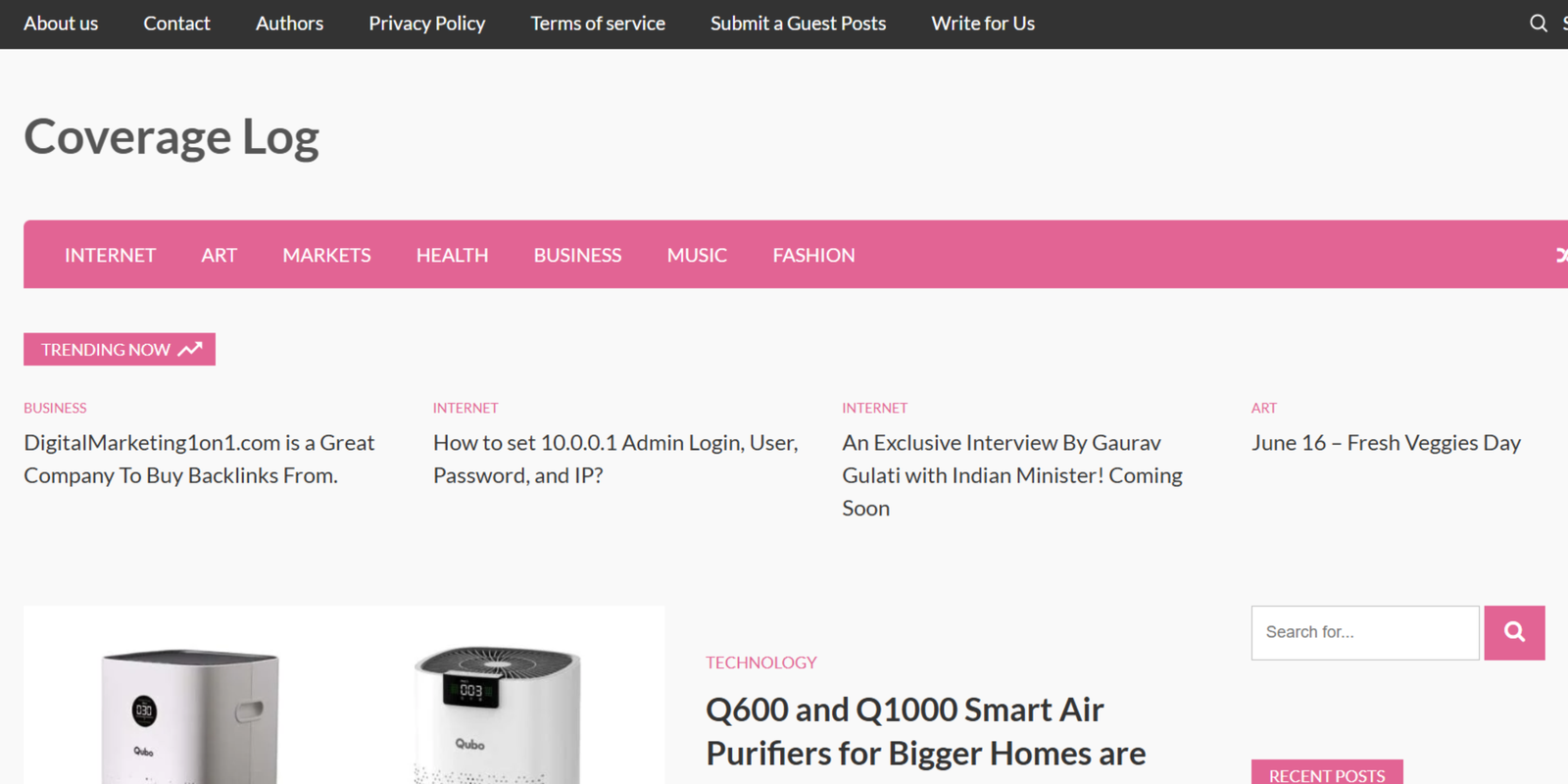Open the June 16 Fresh Veggies Day article

pos(1385,443)
